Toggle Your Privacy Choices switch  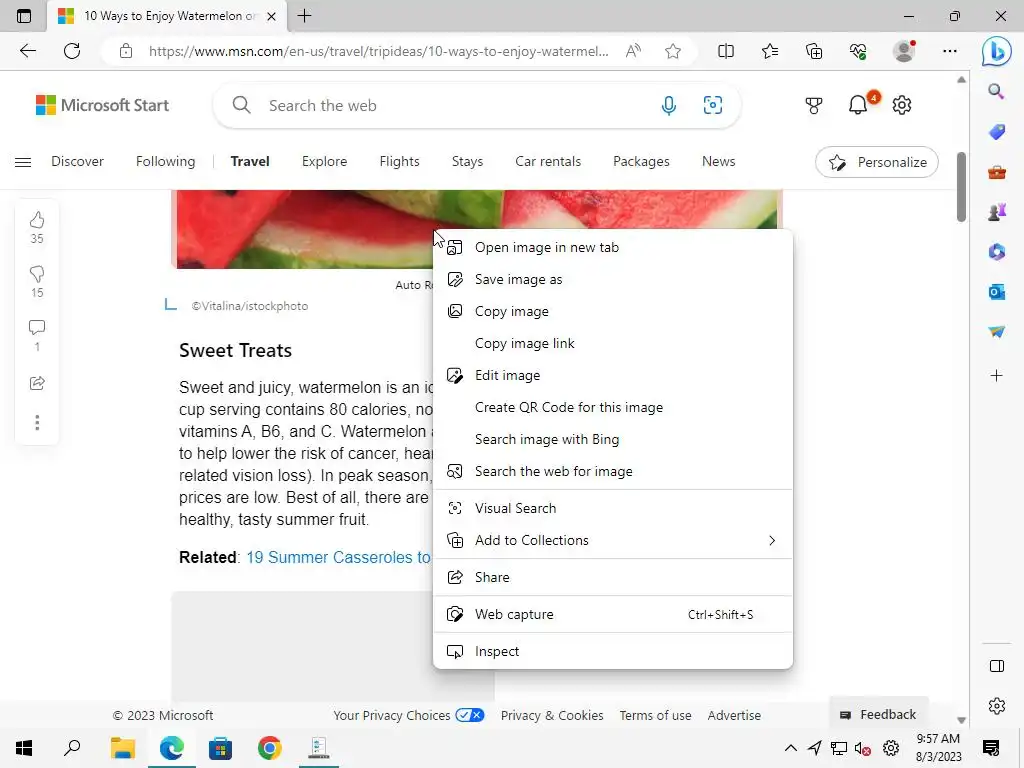click(x=470, y=715)
